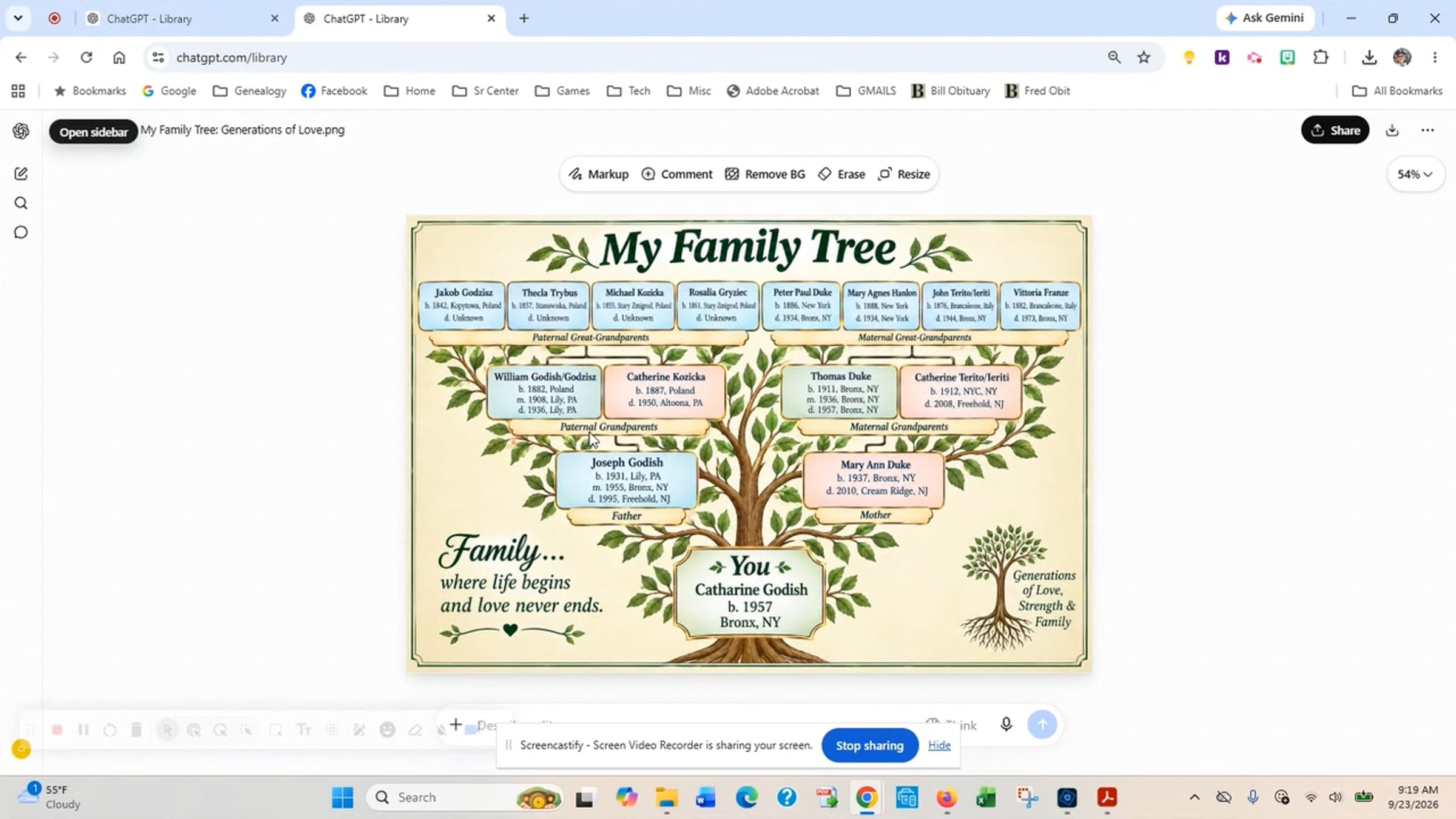The width and height of the screenshot is (1456, 819).
Task: Open the Sr Center bookmark folder
Action: [485, 91]
